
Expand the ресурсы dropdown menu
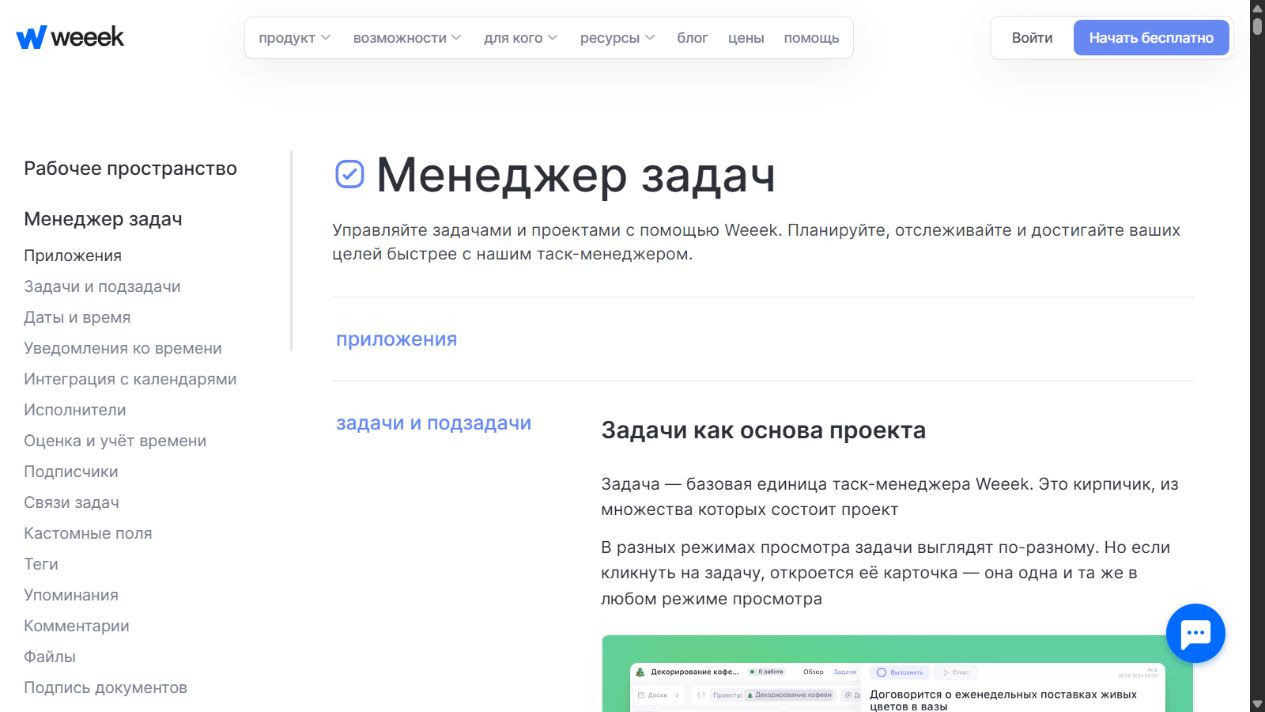tap(617, 38)
